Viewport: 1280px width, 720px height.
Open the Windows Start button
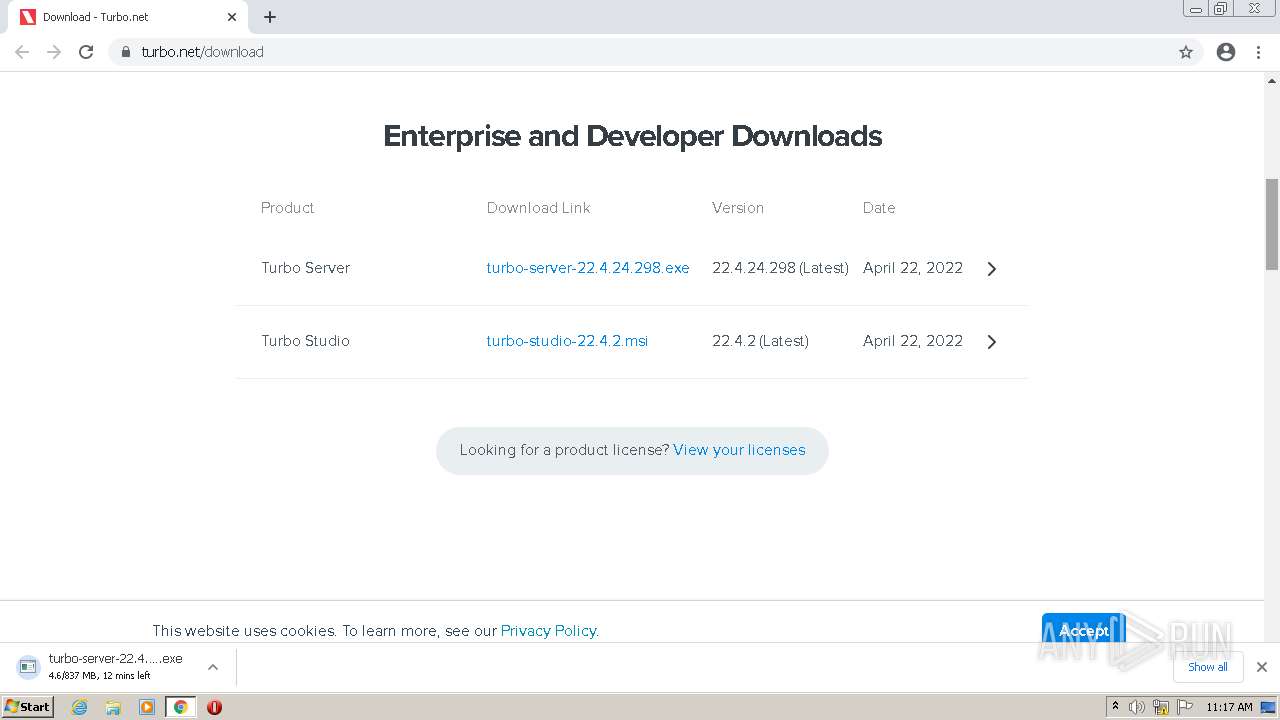[x=28, y=707]
